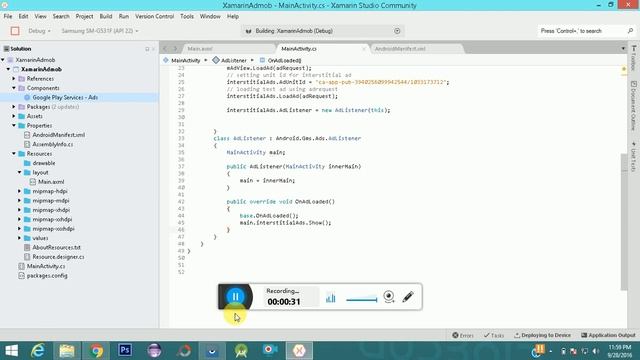
Task: Open the Run menu
Action: coord(124,16)
